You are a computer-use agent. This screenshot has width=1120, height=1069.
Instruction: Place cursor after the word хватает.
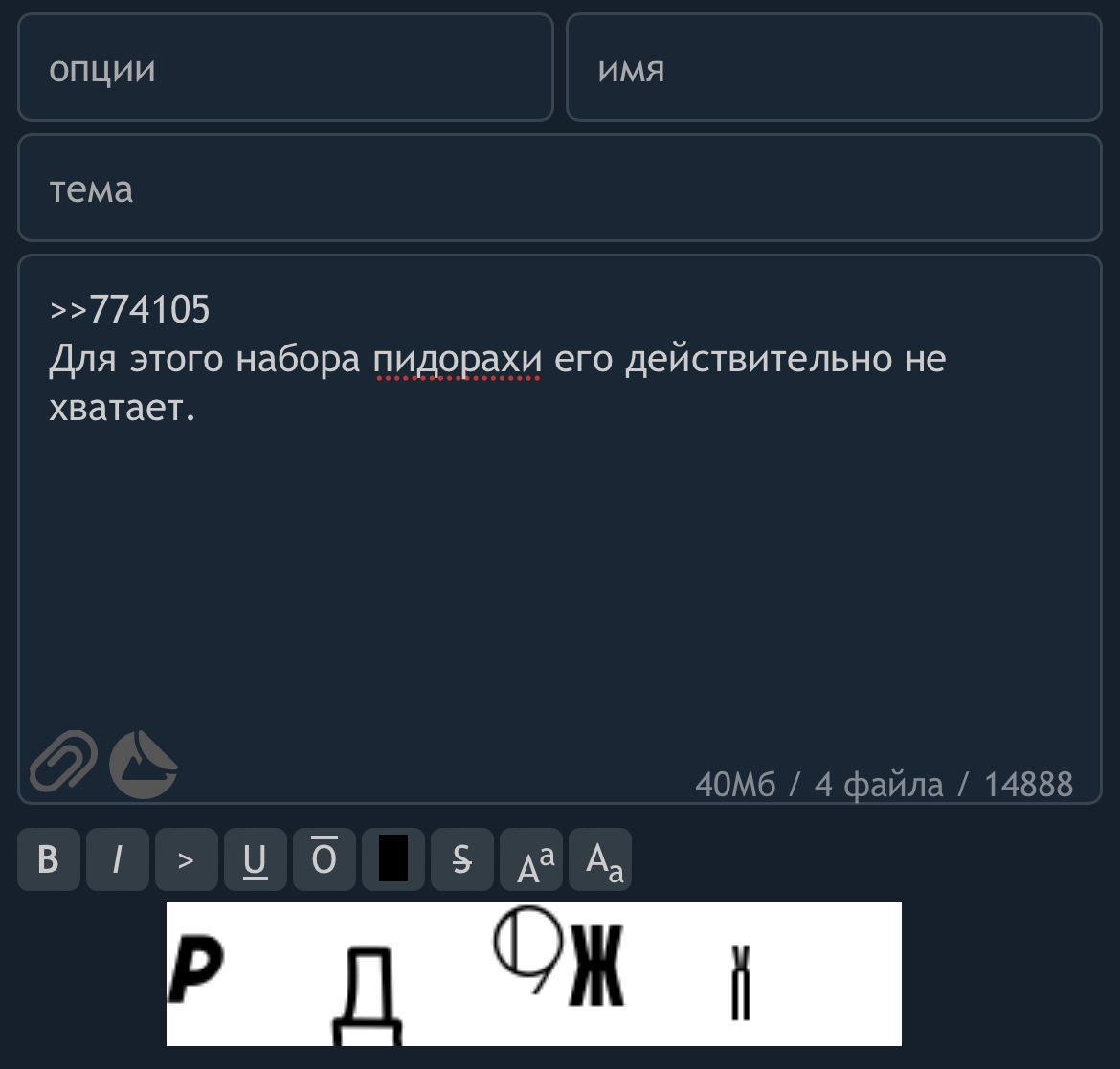click(196, 408)
